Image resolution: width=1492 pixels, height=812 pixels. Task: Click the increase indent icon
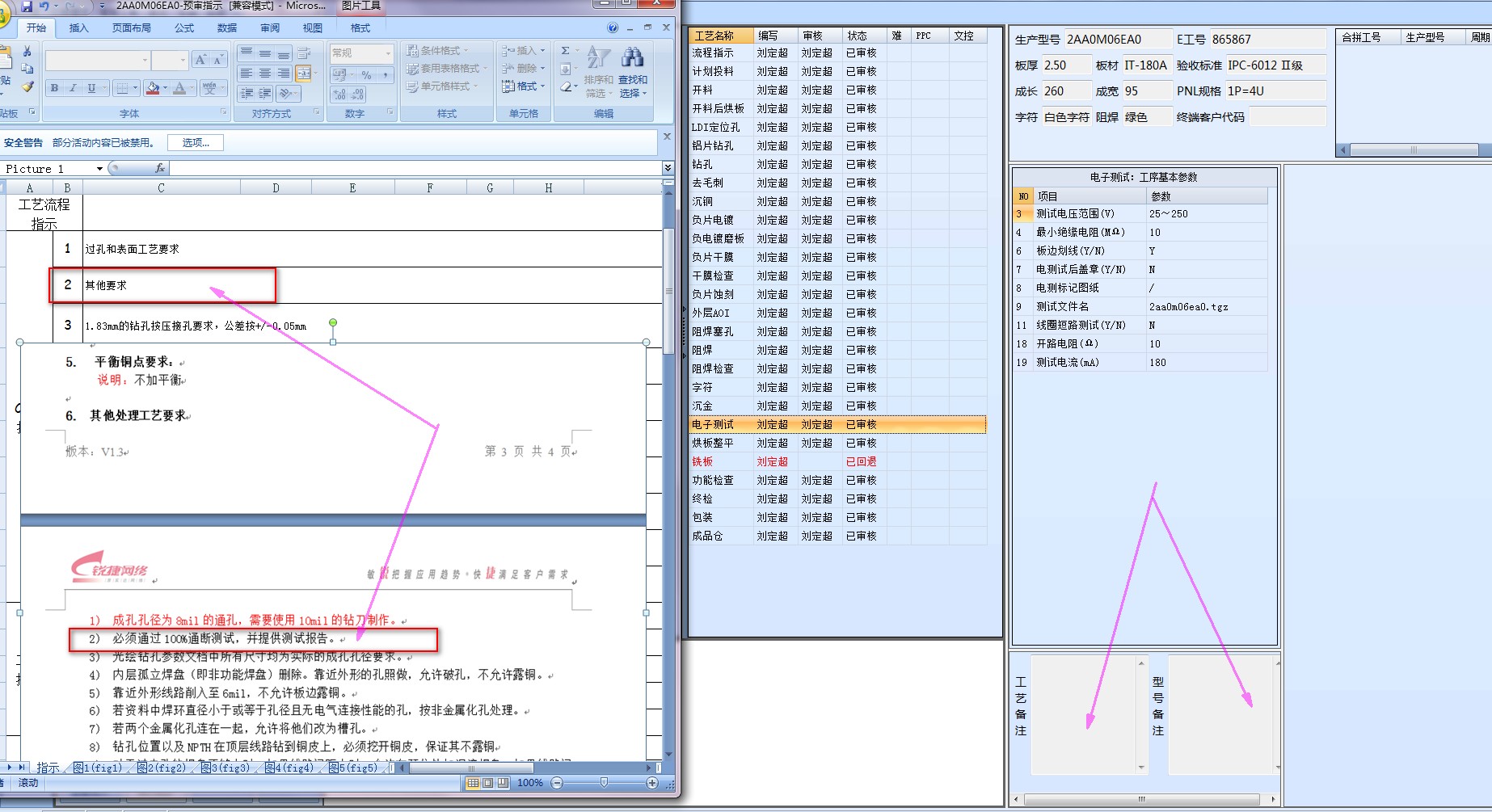265,94
